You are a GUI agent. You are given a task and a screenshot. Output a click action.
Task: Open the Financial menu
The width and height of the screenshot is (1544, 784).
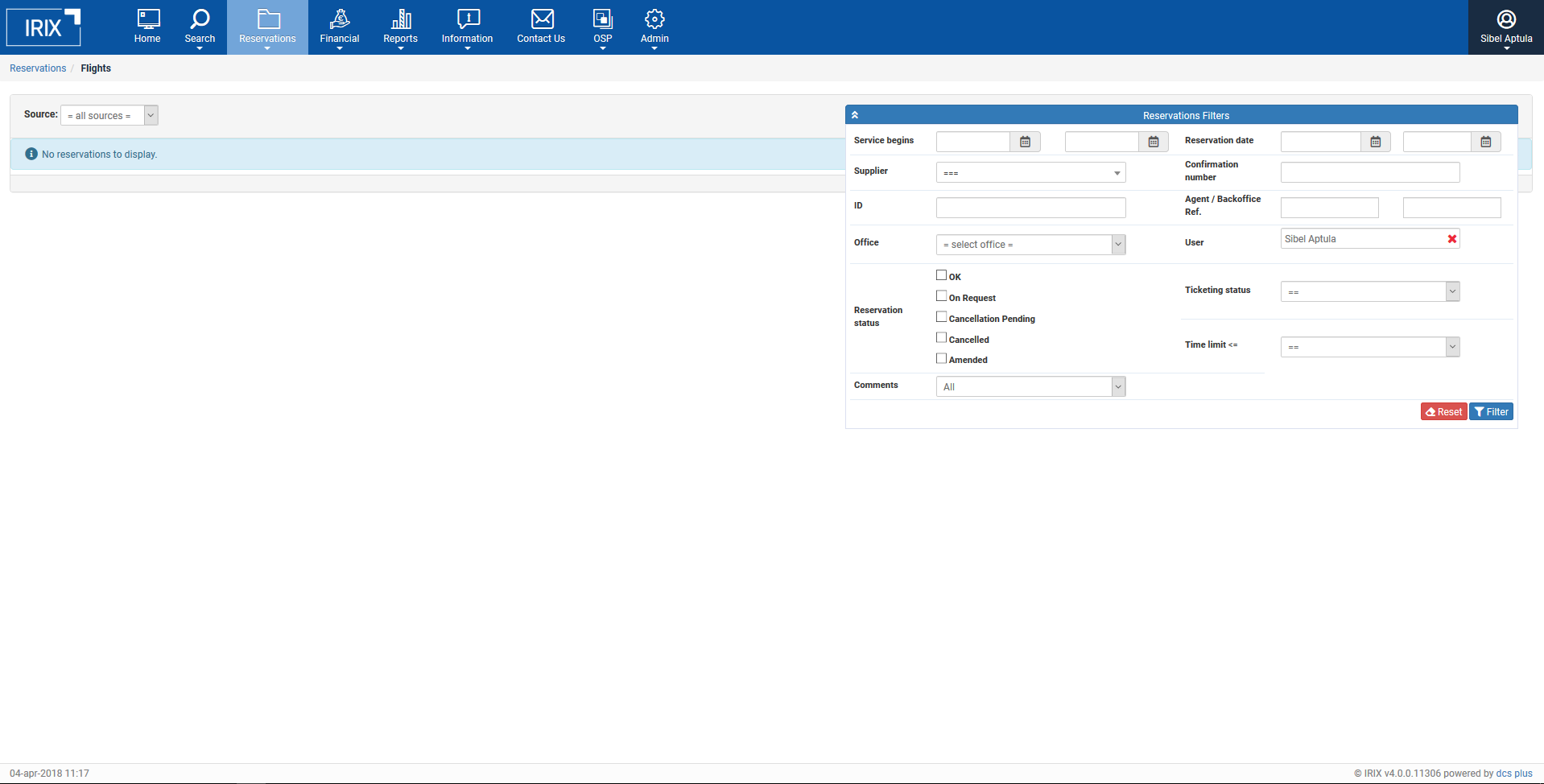[x=339, y=27]
